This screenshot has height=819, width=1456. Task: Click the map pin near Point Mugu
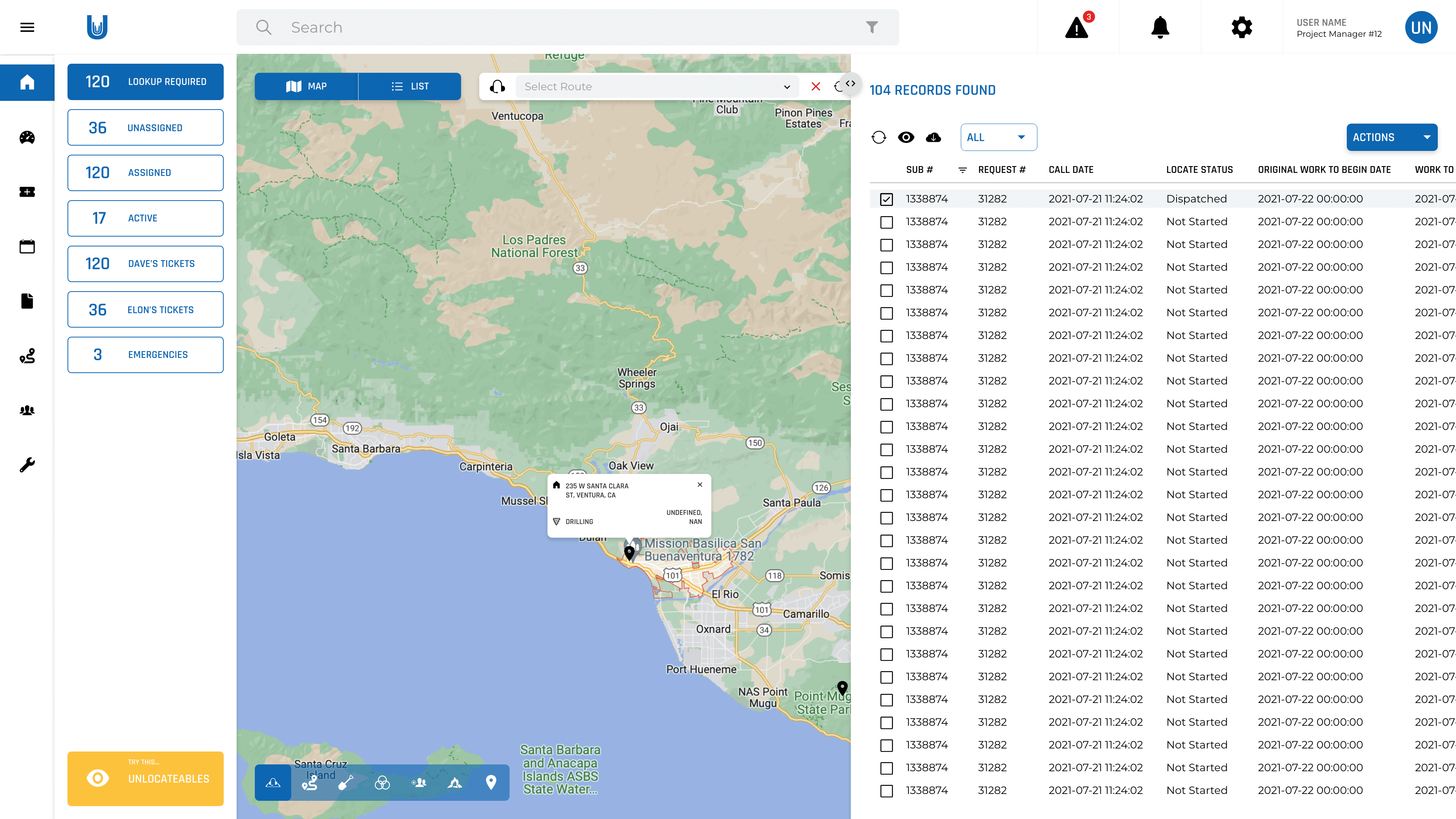[x=842, y=688]
